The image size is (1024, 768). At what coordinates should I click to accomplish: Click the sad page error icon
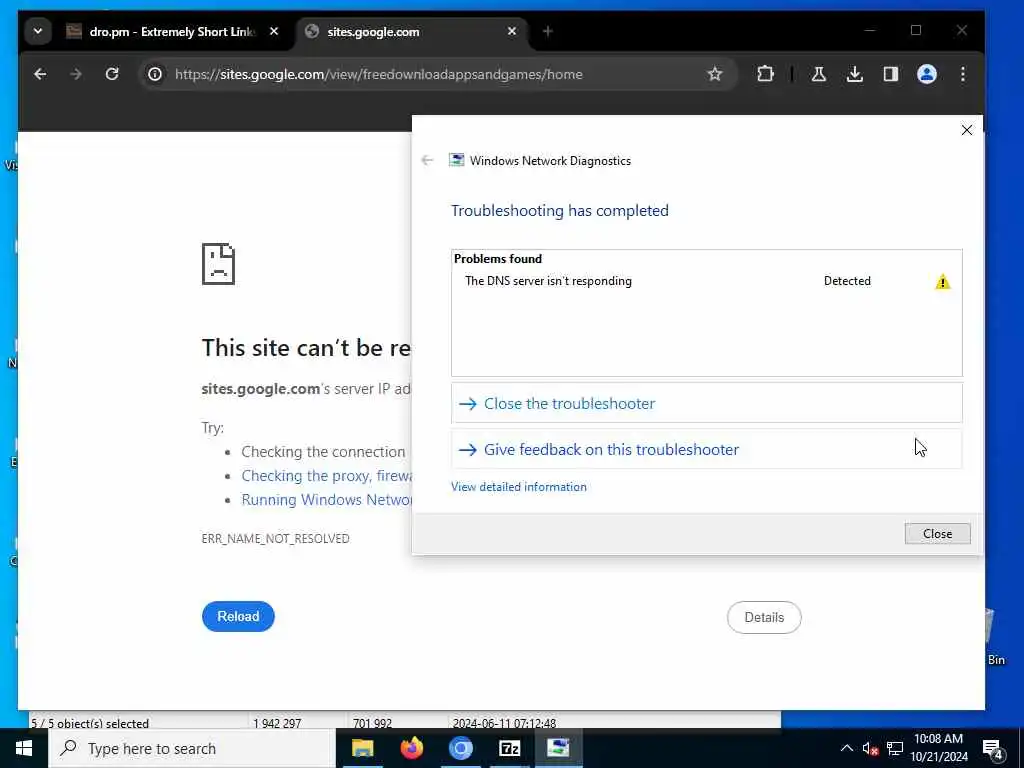click(x=218, y=264)
